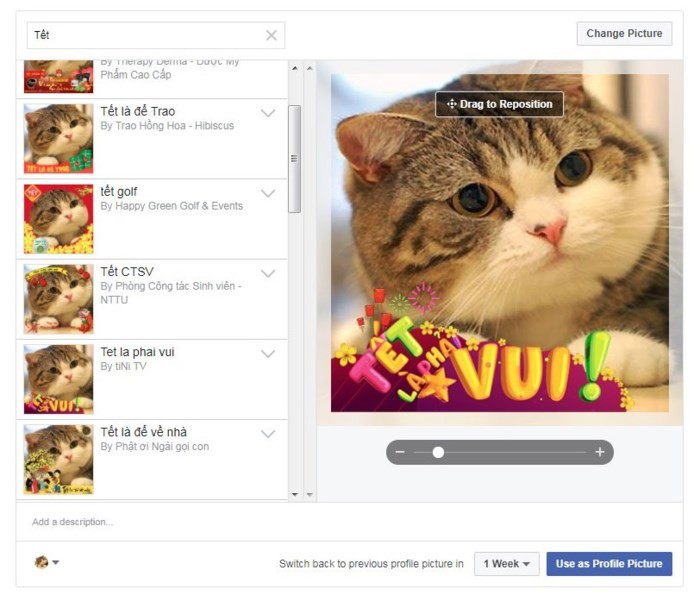700x595 pixels.
Task: Expand the Tết là để về nhà chevron
Action: click(268, 434)
